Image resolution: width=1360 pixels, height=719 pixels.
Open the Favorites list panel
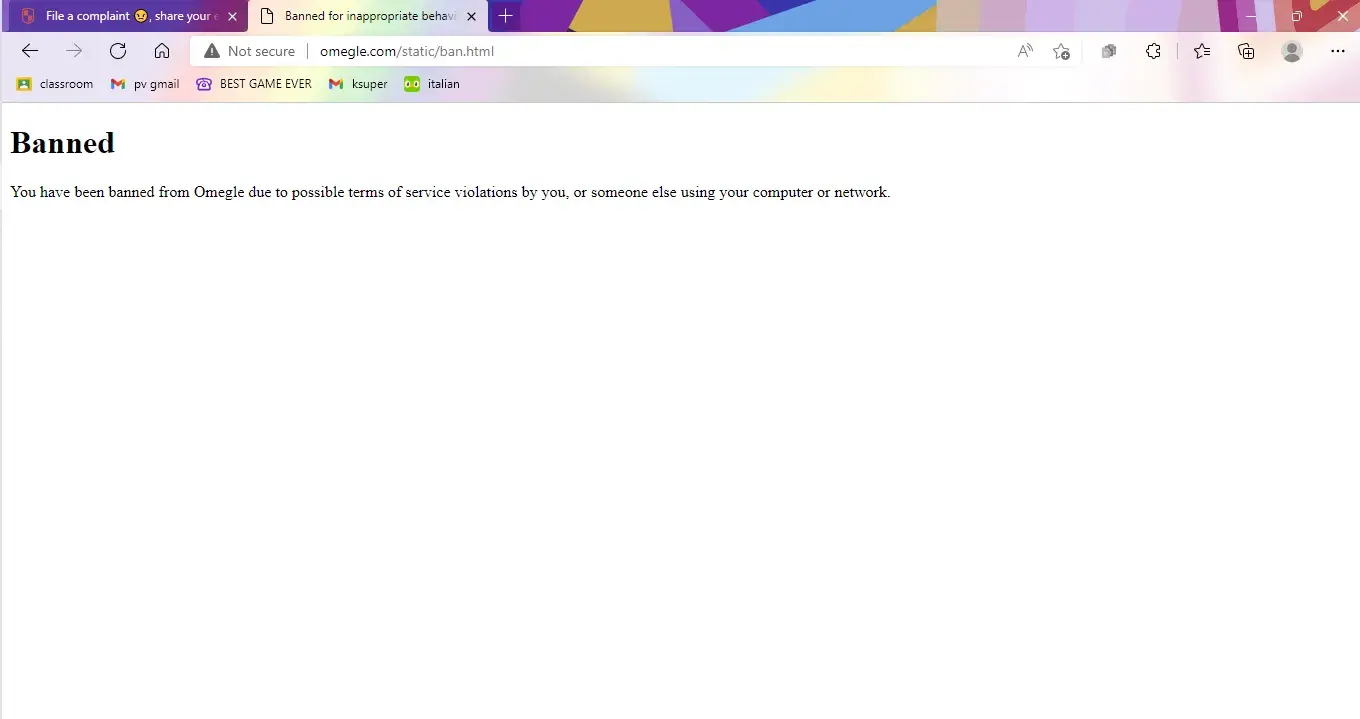click(x=1202, y=51)
